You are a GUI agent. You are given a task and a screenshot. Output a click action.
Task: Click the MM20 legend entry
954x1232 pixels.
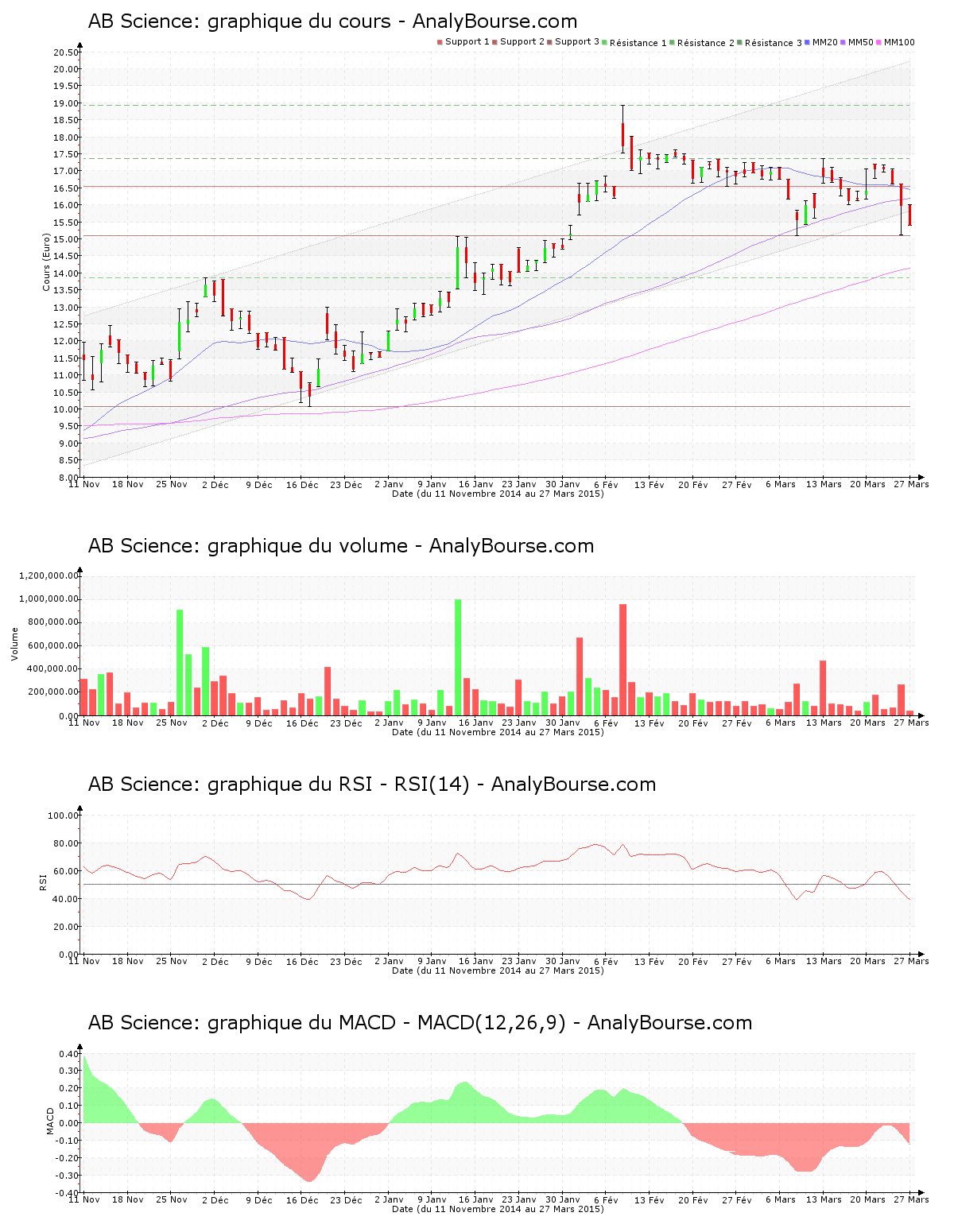point(821,42)
